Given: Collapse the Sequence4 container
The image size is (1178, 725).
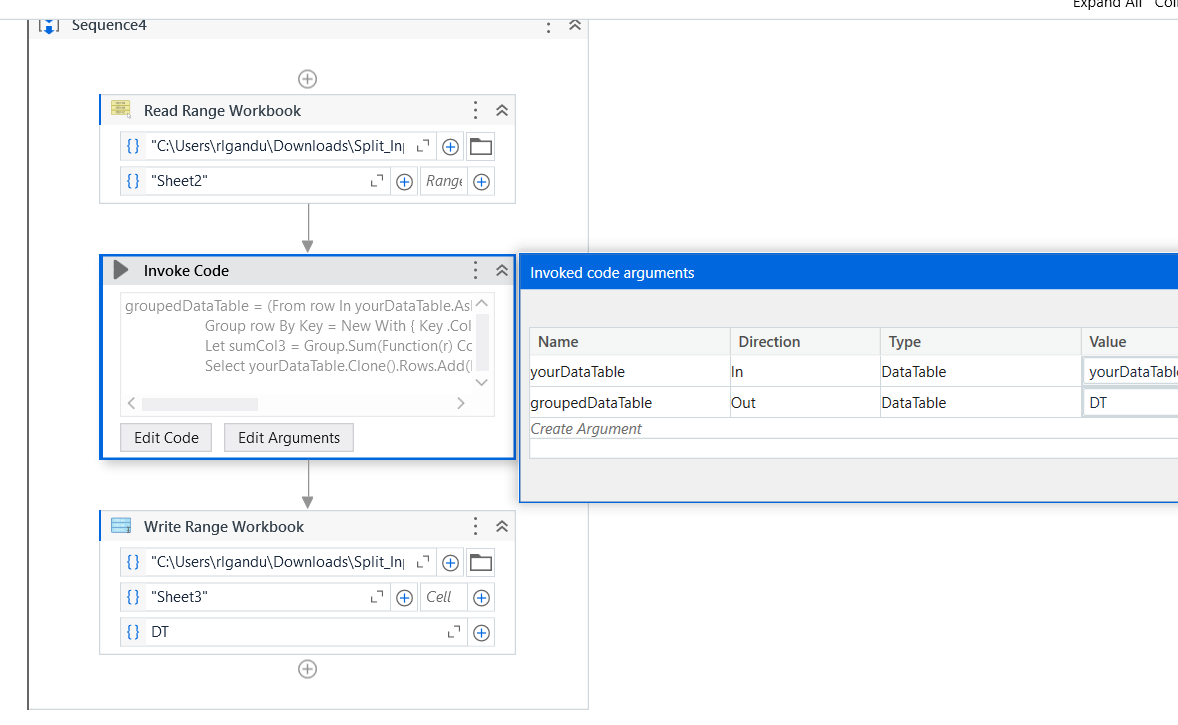Looking at the screenshot, I should click(x=575, y=25).
